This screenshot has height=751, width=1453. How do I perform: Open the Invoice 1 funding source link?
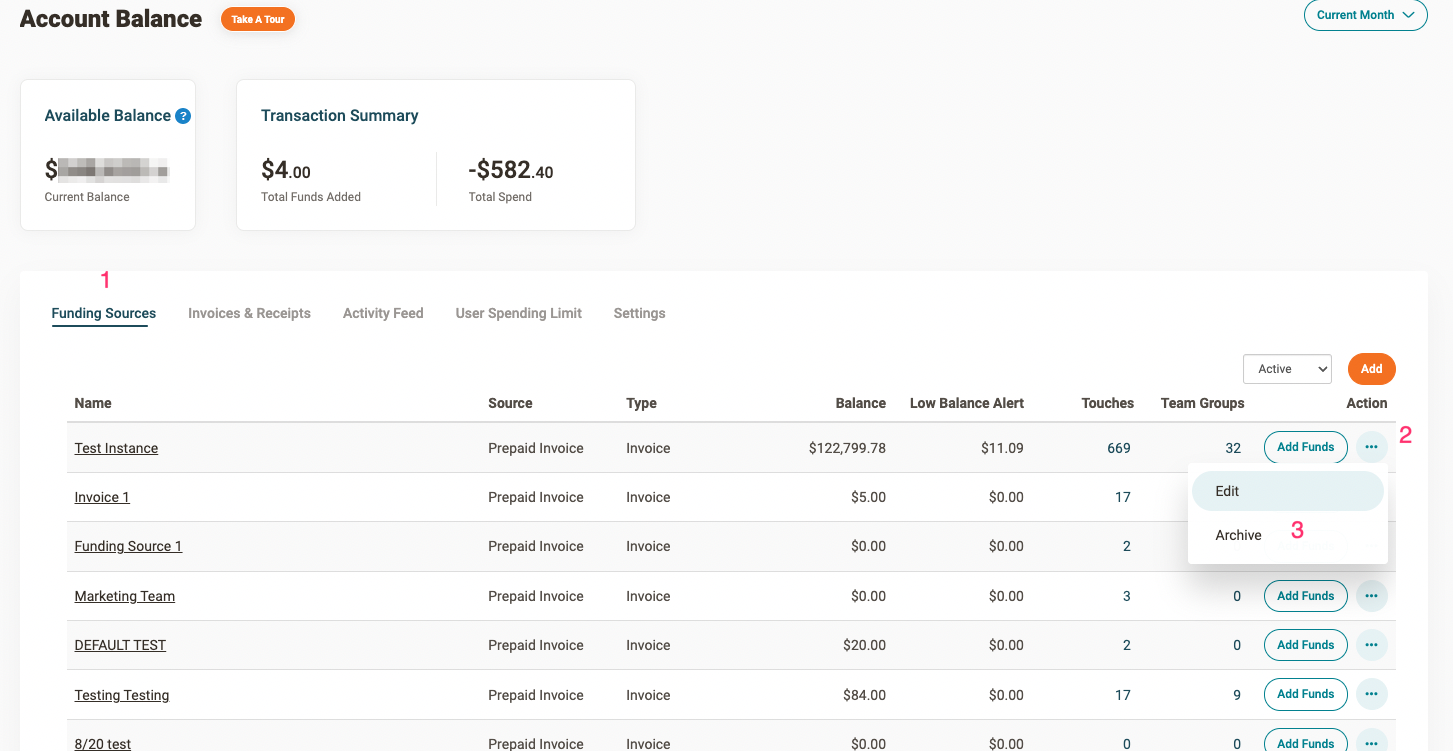pyautogui.click(x=102, y=497)
